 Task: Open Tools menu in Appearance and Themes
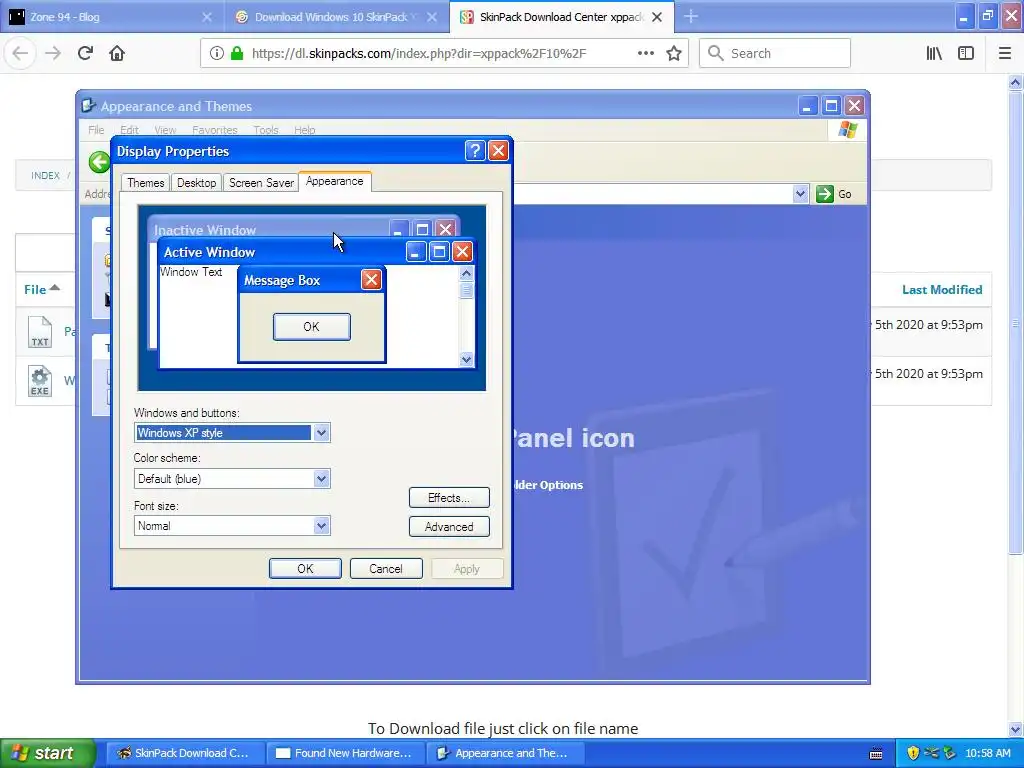pyautogui.click(x=266, y=130)
